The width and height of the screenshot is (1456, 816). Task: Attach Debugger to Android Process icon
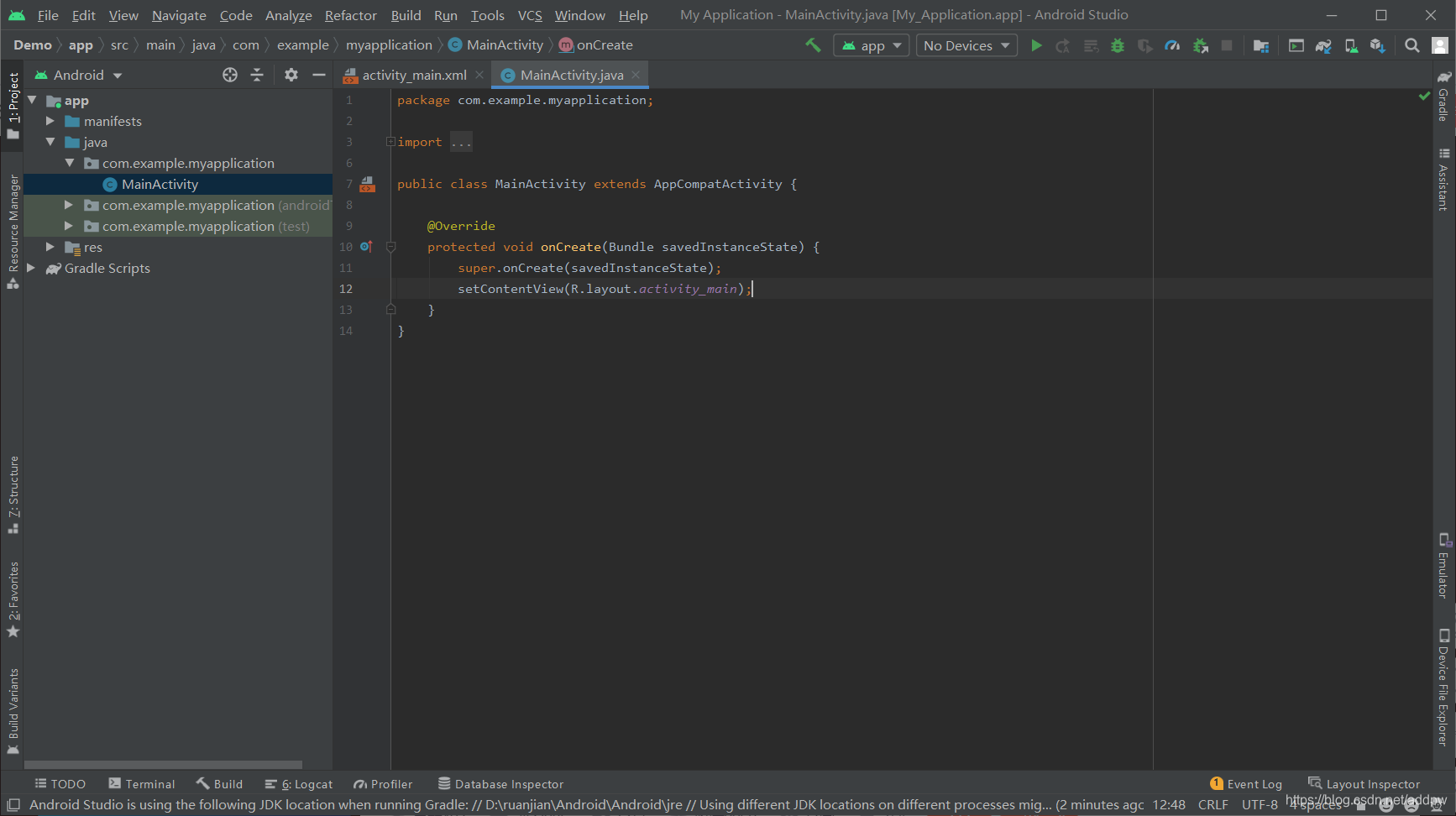(1201, 45)
